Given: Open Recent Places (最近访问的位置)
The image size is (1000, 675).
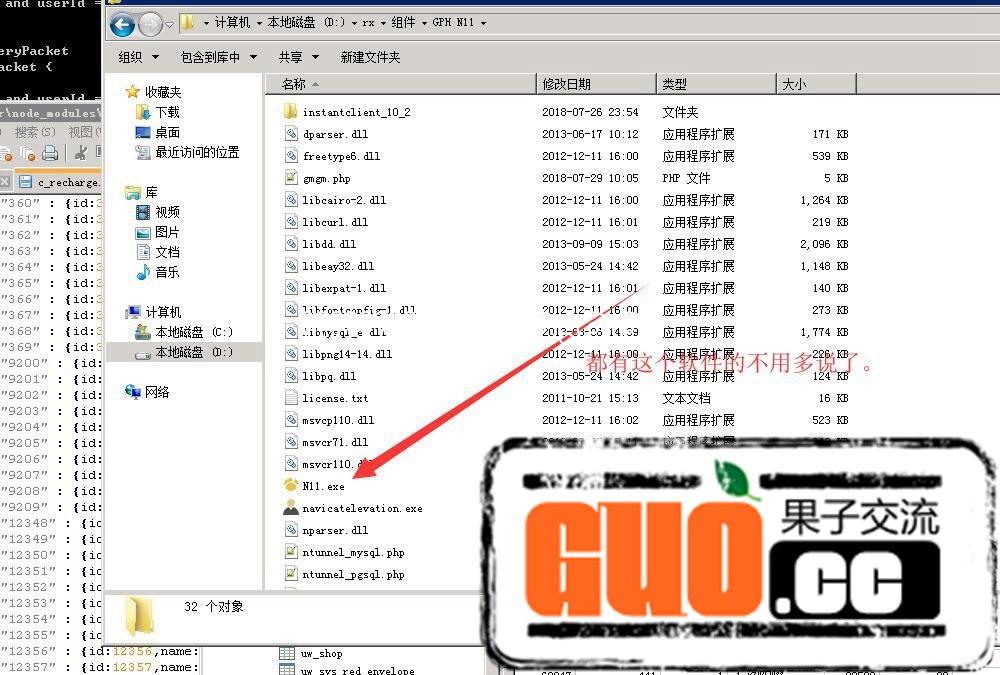Looking at the screenshot, I should (x=197, y=152).
